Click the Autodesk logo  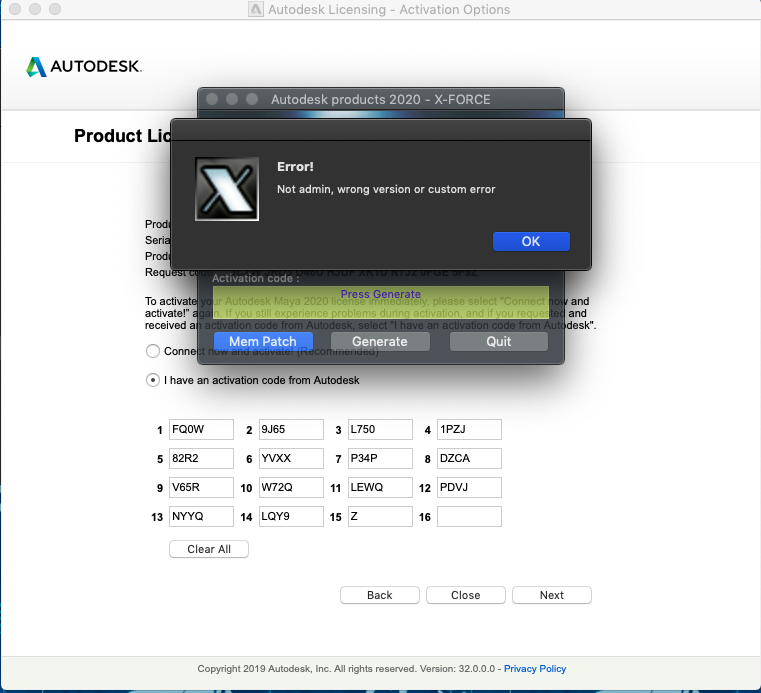pyautogui.click(x=83, y=66)
